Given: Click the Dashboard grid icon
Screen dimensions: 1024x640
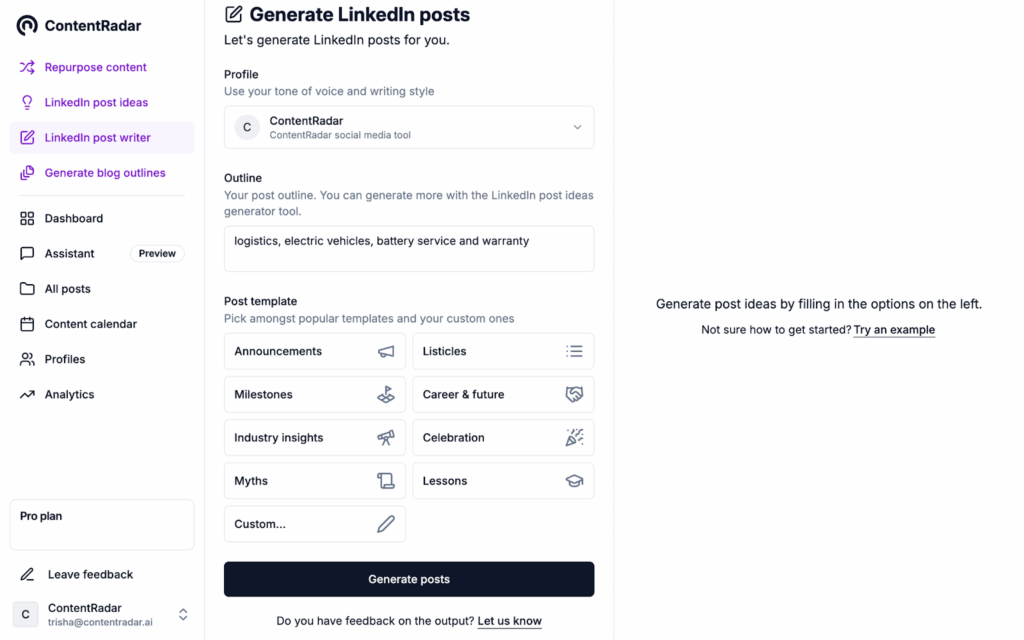Looking at the screenshot, I should (27, 218).
